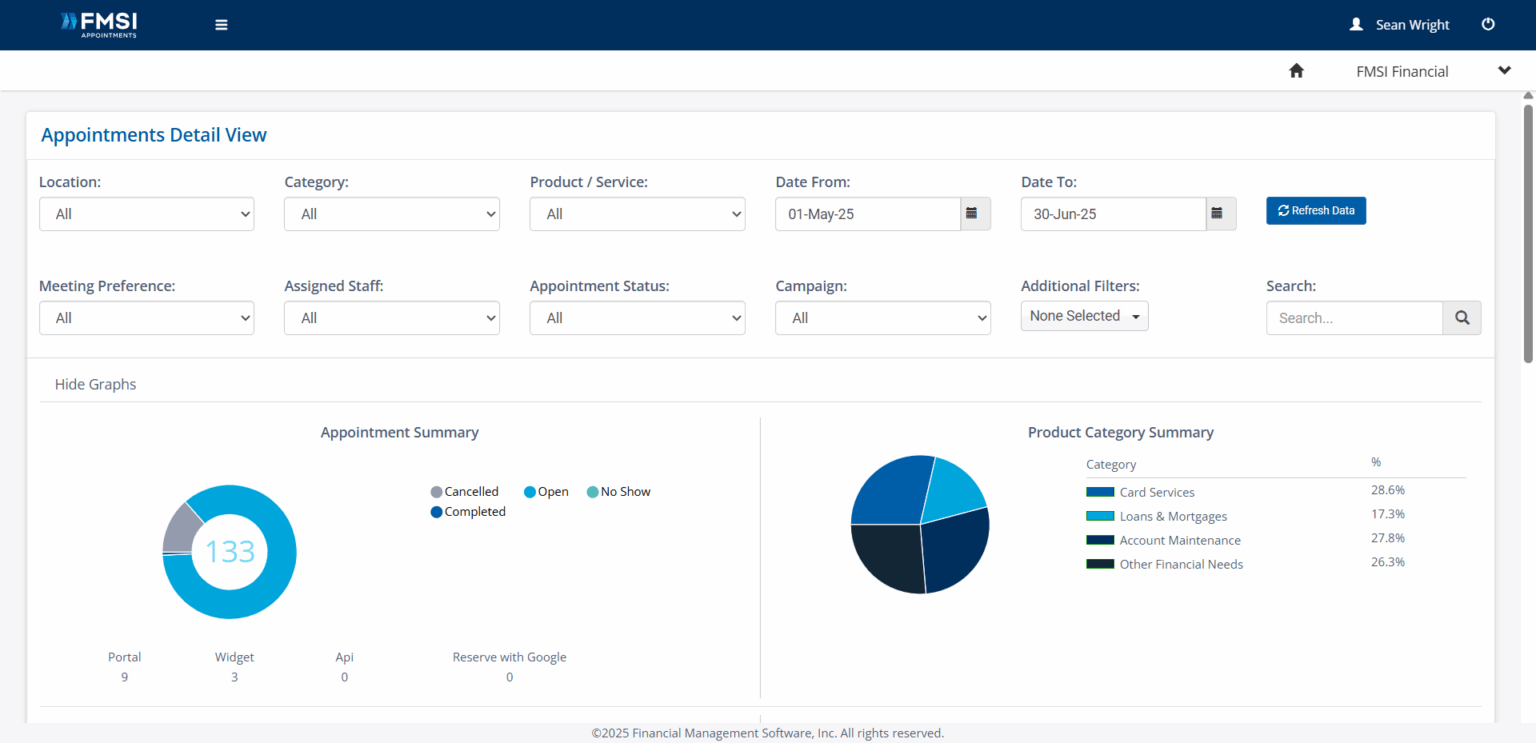
Task: Expand the FMSI Financial chevron
Action: [1504, 71]
